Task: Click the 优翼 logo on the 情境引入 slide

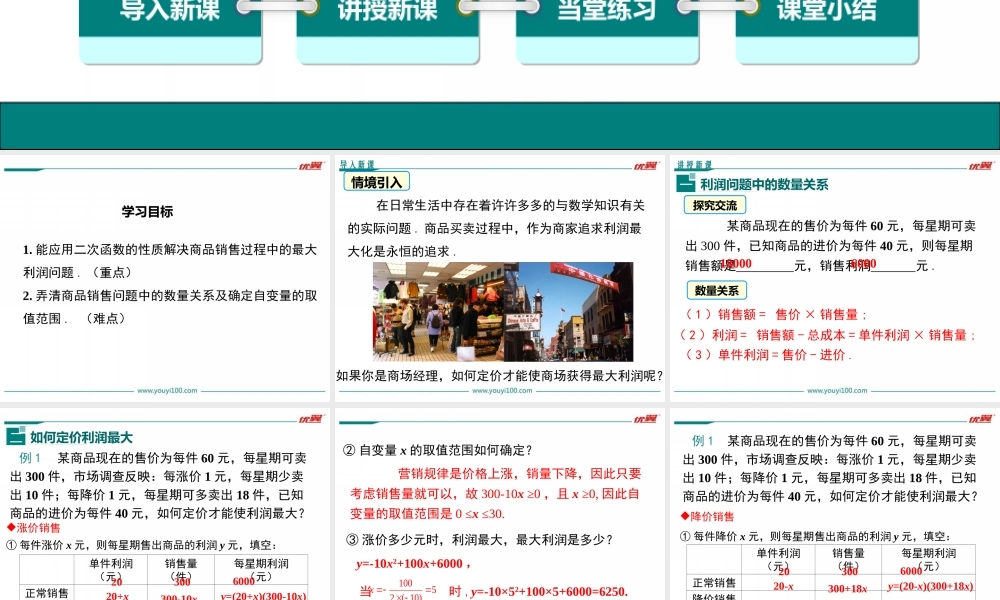Action: click(645, 166)
